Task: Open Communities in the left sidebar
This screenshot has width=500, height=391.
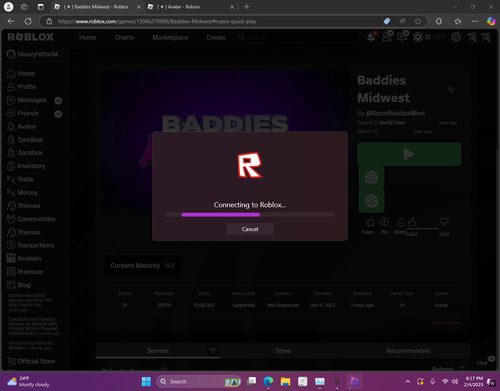Action: click(31, 219)
